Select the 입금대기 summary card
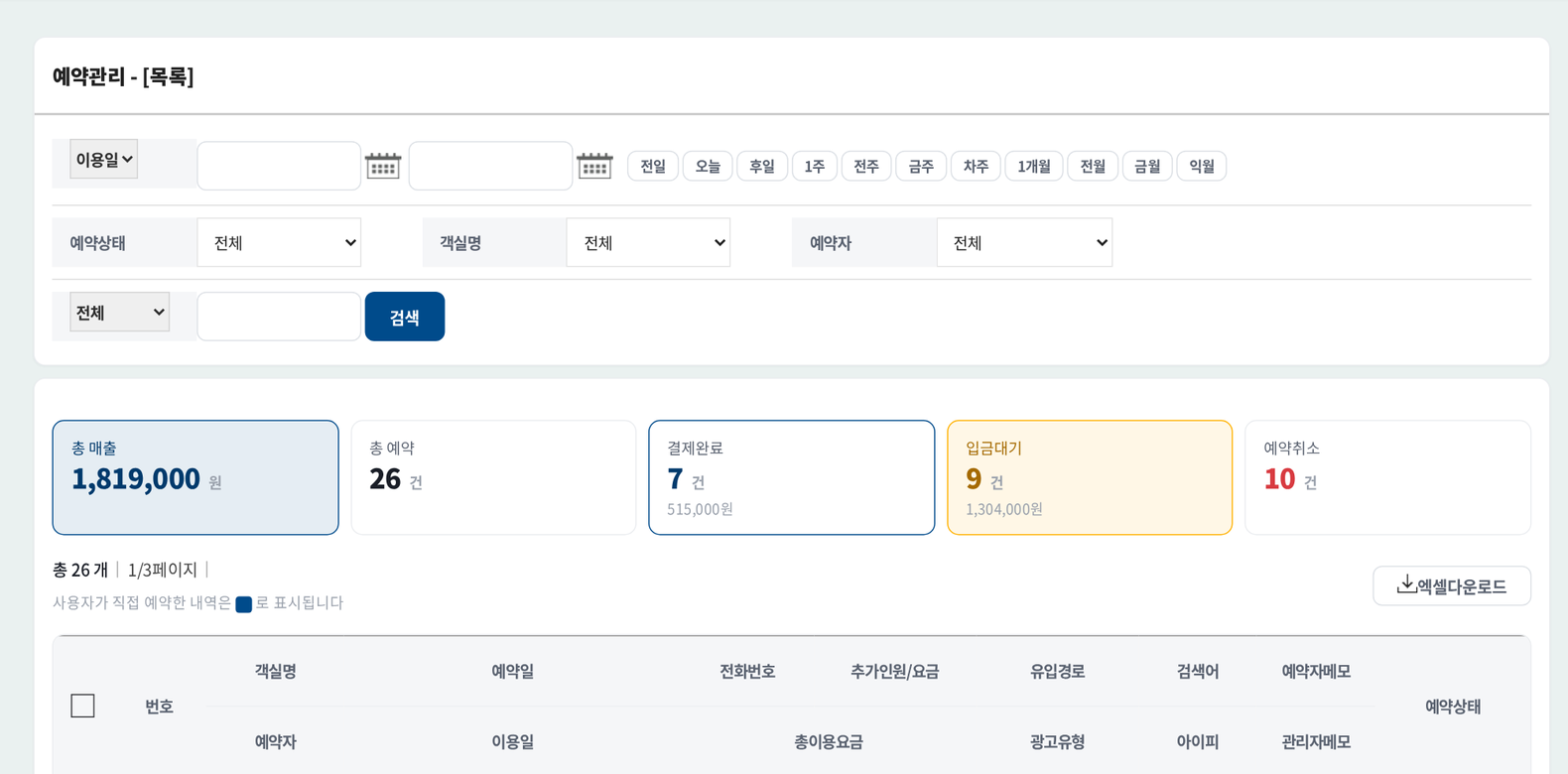The image size is (1568, 774). click(1090, 477)
